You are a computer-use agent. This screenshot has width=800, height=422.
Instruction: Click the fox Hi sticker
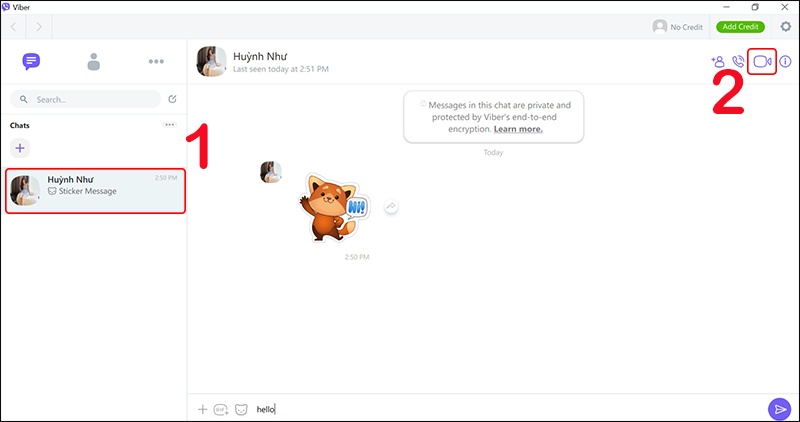tap(333, 207)
